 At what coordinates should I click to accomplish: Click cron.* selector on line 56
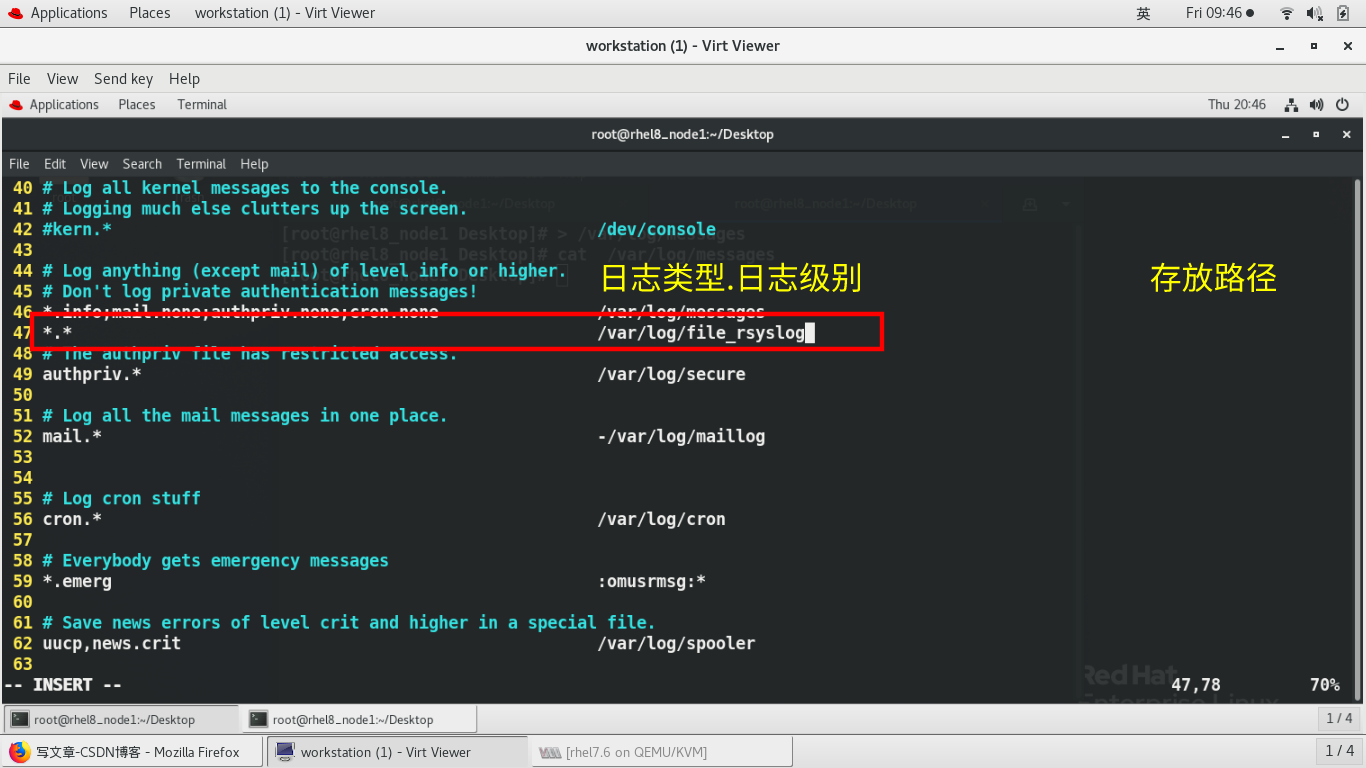[72, 519]
